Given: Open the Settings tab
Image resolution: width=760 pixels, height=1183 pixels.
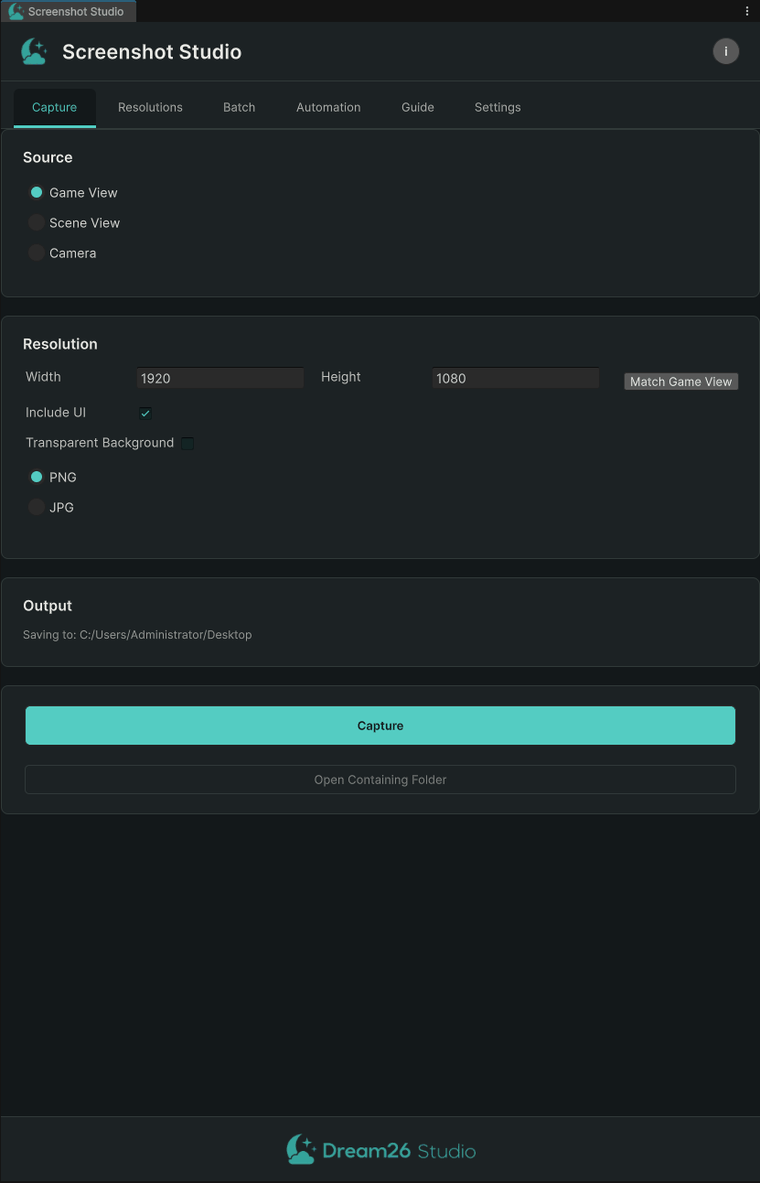Looking at the screenshot, I should point(497,108).
